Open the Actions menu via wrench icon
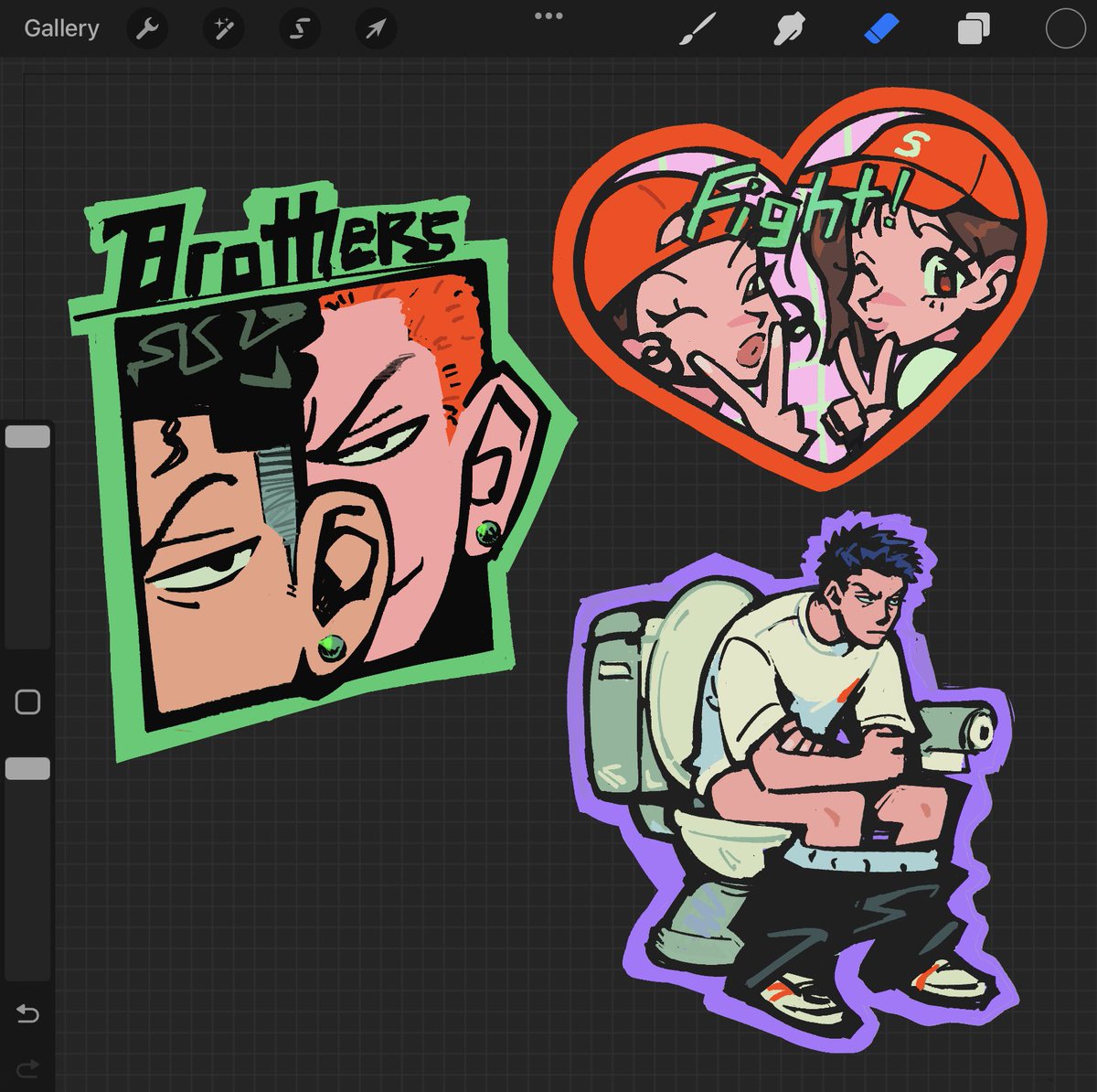Screen dimensions: 1097x1092 pos(146,27)
